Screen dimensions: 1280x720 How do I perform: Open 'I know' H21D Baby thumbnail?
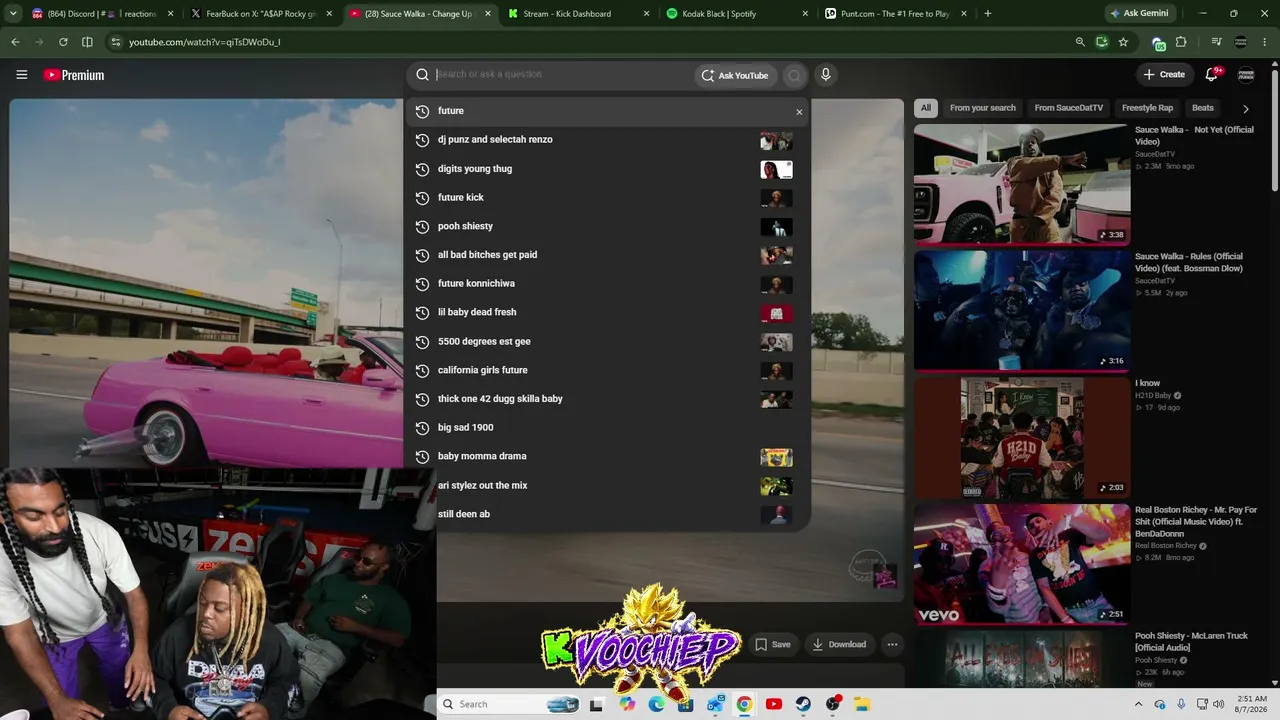[1022, 438]
